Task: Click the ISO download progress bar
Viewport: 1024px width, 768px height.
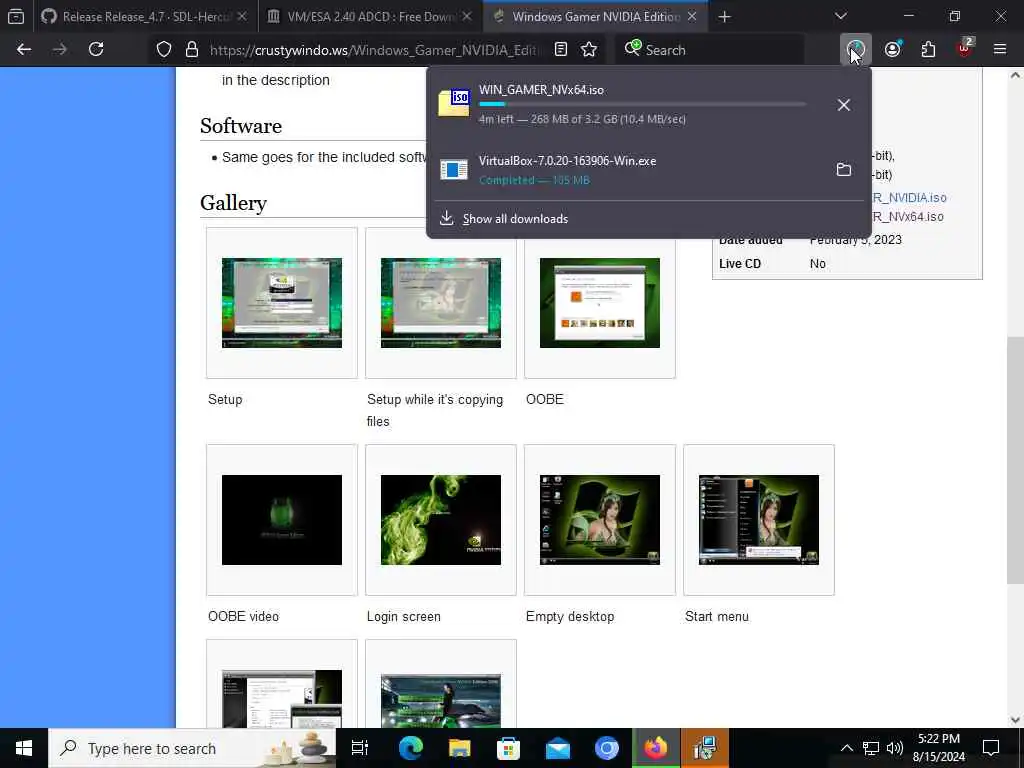Action: (643, 104)
